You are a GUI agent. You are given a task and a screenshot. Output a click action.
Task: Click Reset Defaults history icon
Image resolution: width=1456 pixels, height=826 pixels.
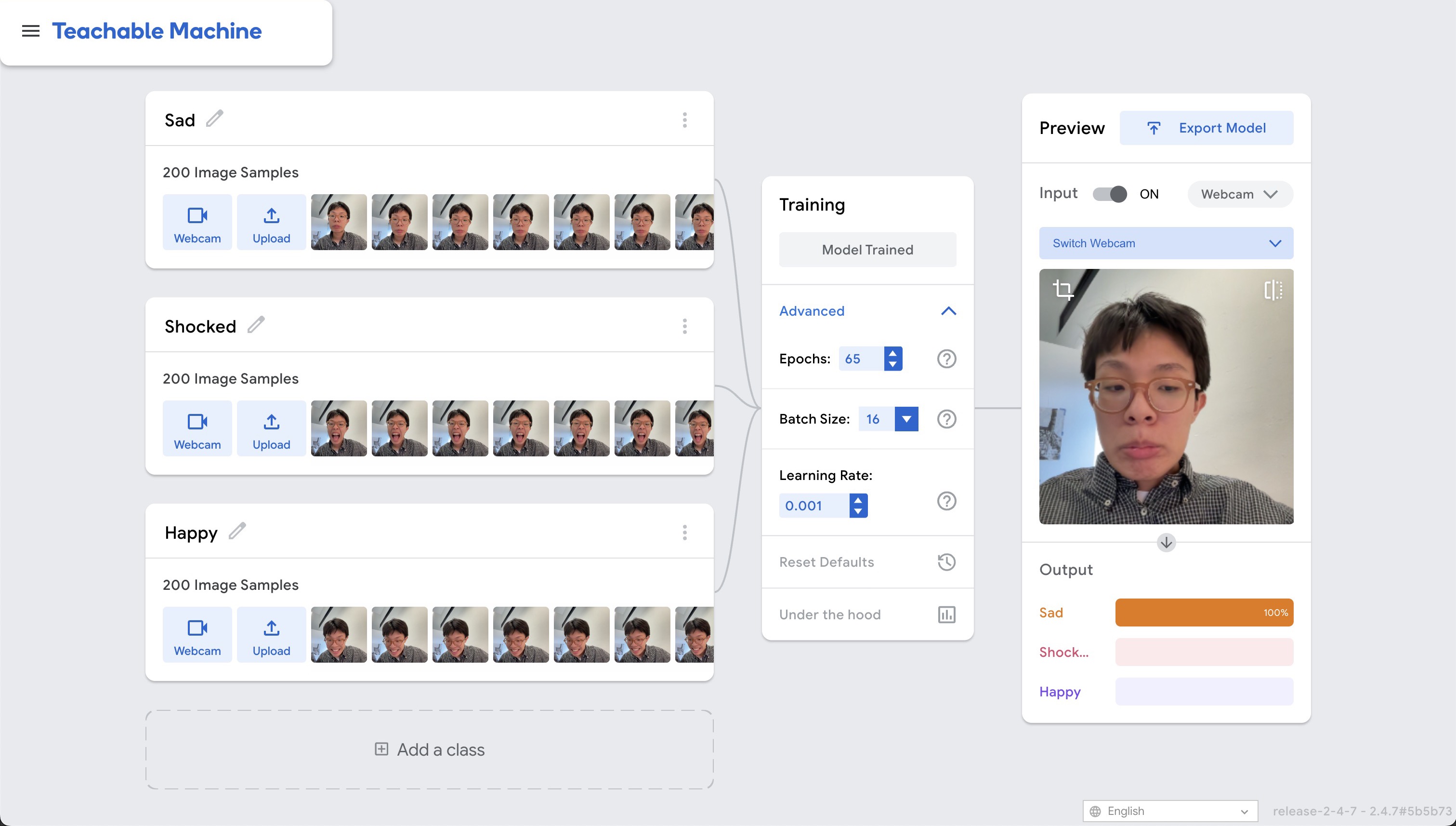click(946, 561)
